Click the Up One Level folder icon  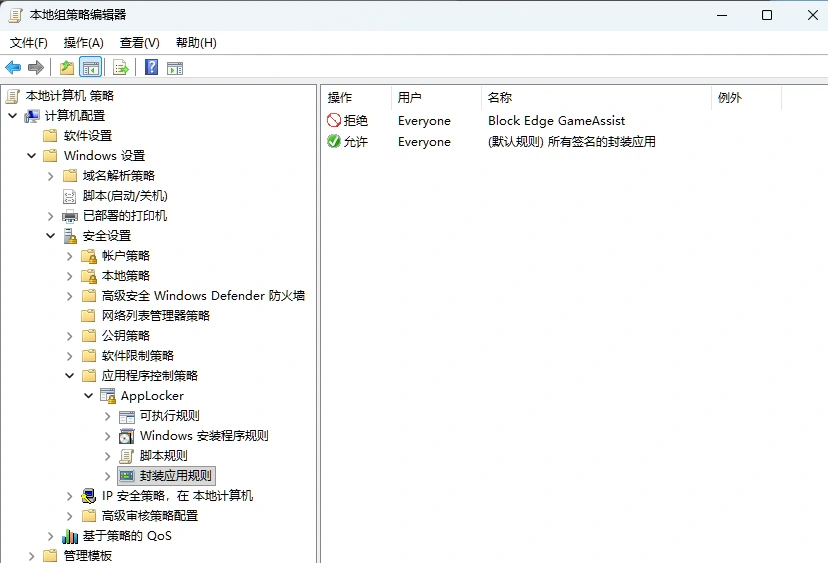pyautogui.click(x=67, y=68)
